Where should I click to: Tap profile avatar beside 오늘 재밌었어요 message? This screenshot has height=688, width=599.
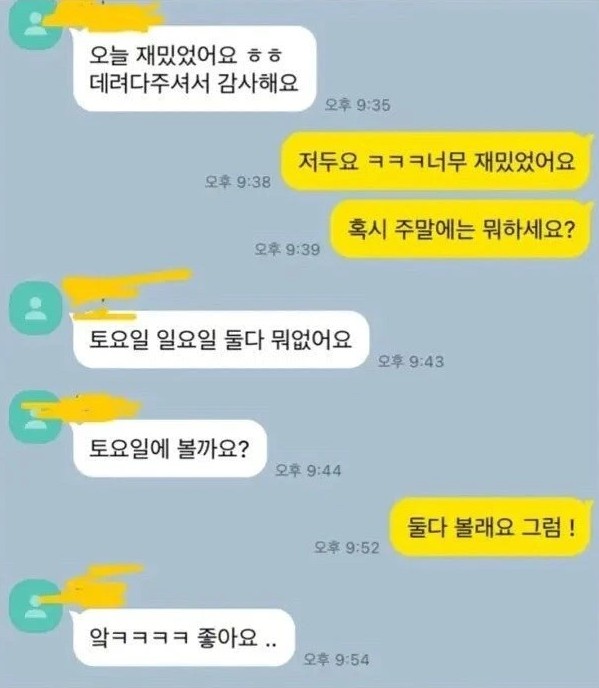coord(36,24)
